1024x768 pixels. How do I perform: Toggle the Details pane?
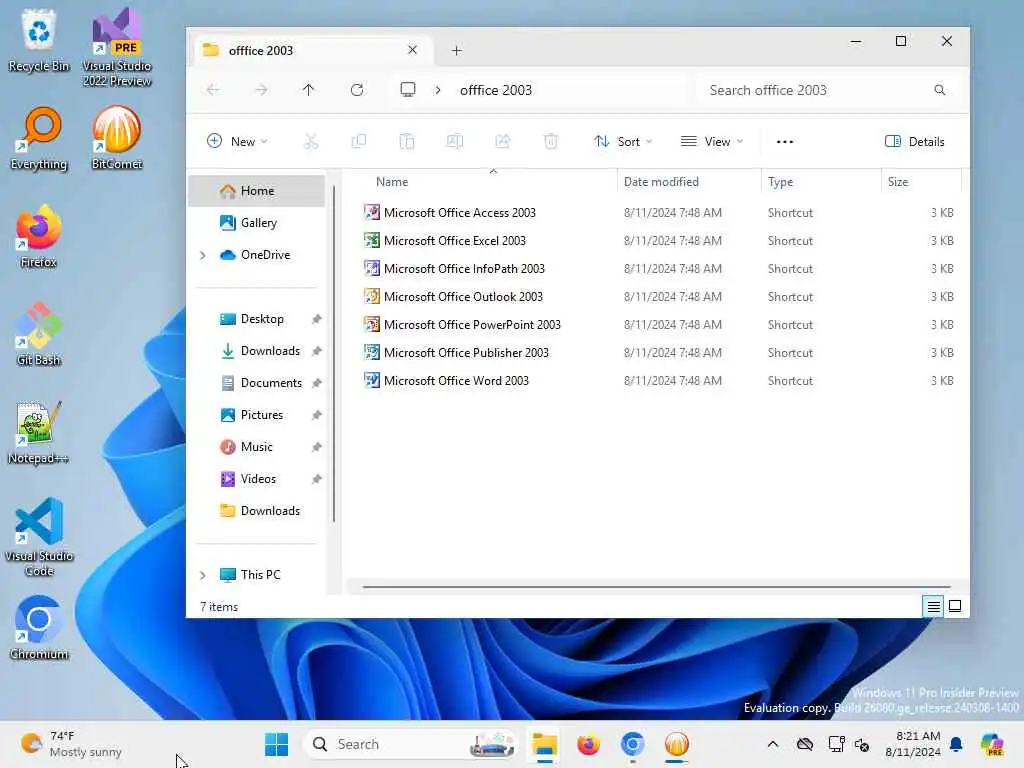(914, 142)
